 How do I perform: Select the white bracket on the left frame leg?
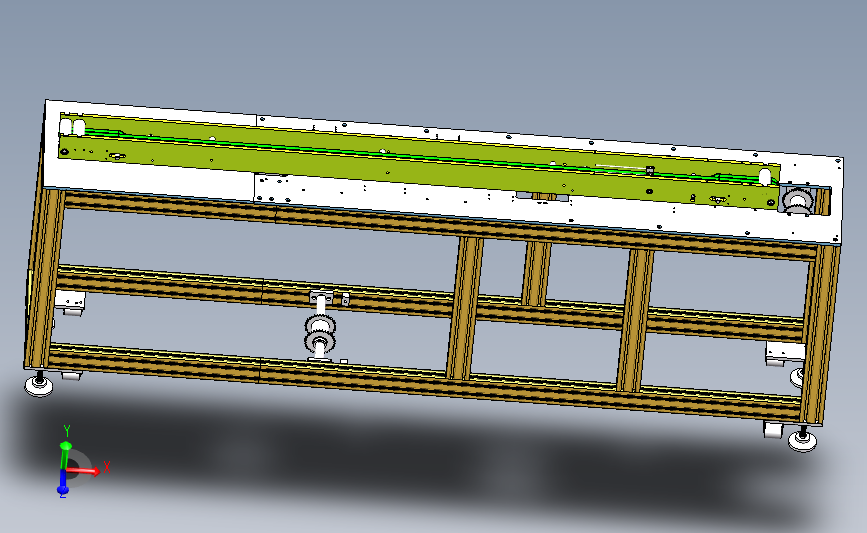70,302
